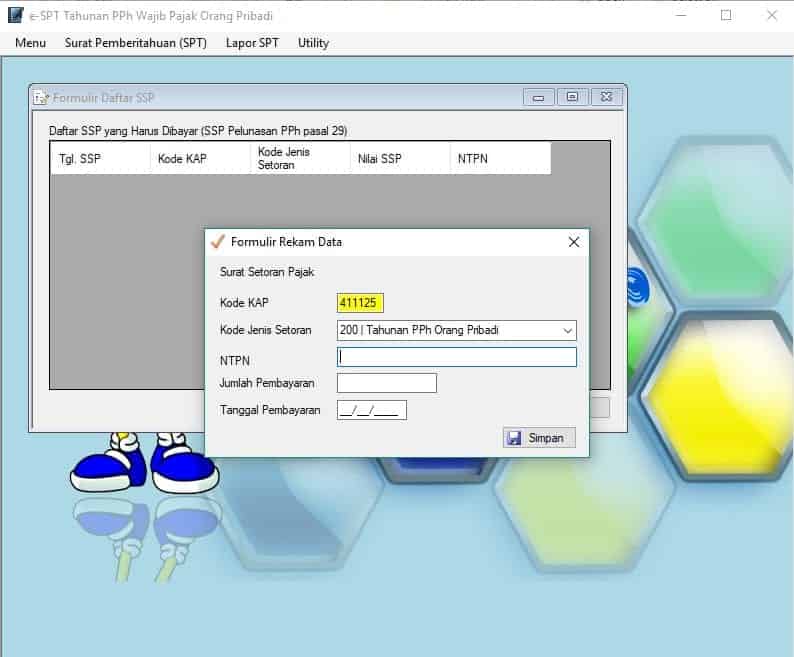
Task: Maximize the e-SPT main window
Action: (726, 15)
